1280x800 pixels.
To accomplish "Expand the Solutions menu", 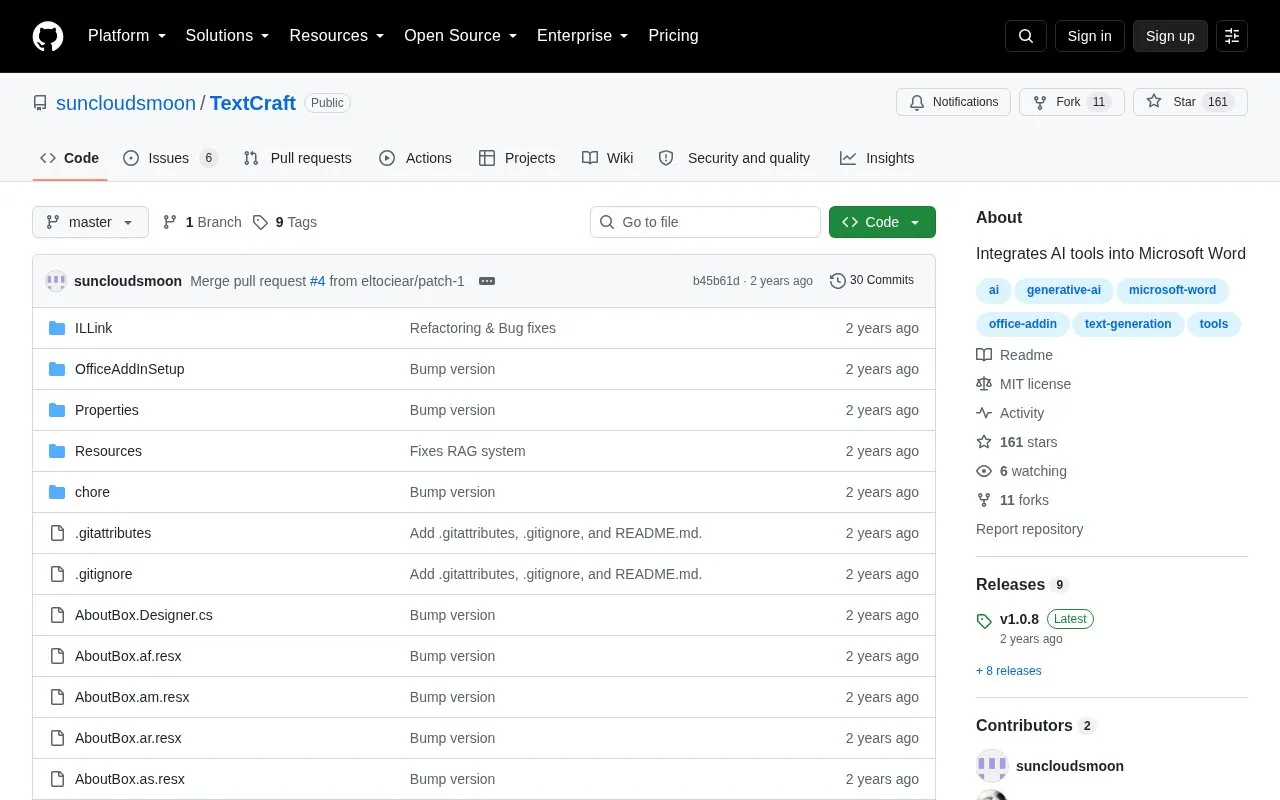I will tap(228, 36).
